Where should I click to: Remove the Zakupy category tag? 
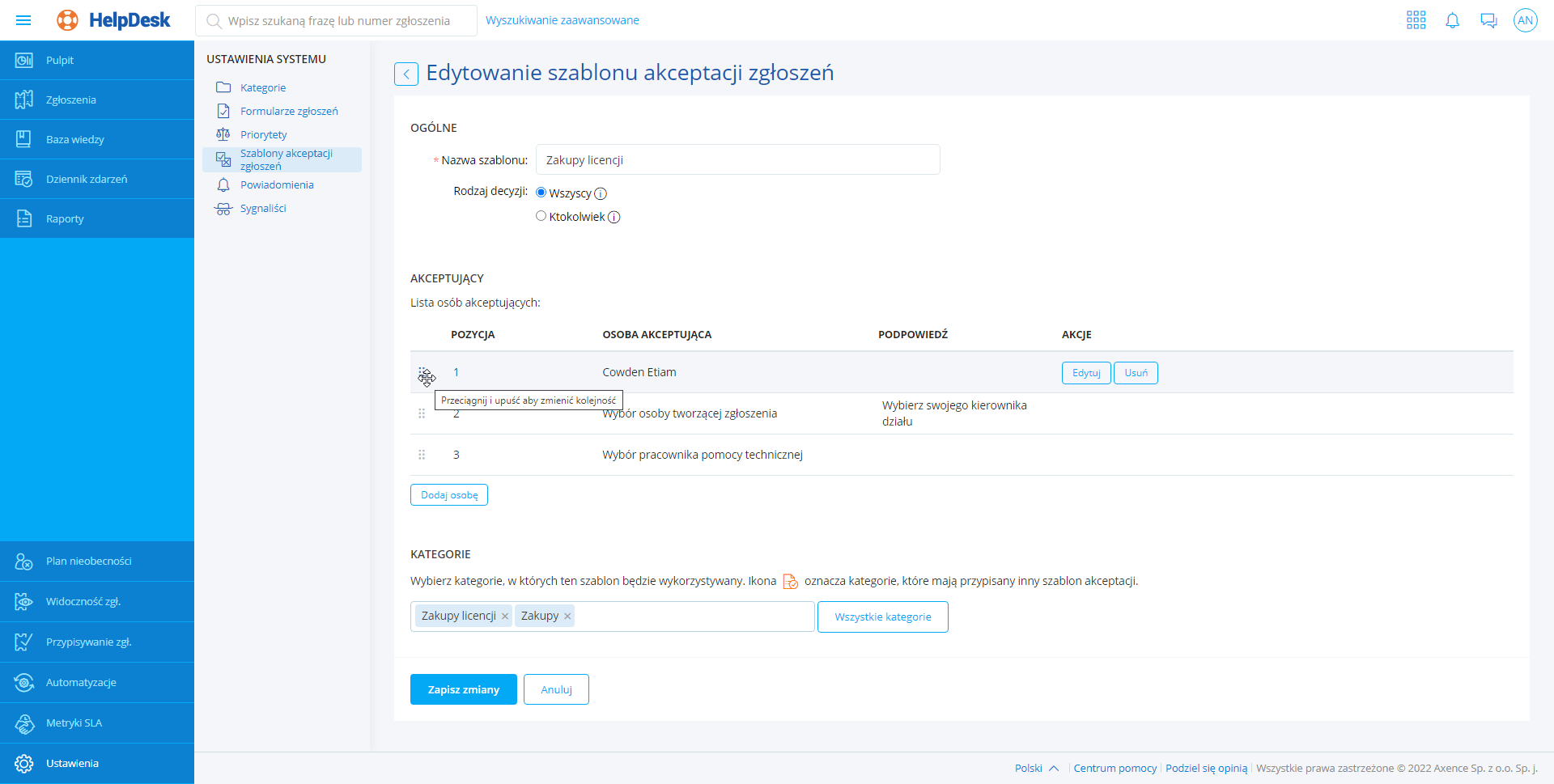567,617
